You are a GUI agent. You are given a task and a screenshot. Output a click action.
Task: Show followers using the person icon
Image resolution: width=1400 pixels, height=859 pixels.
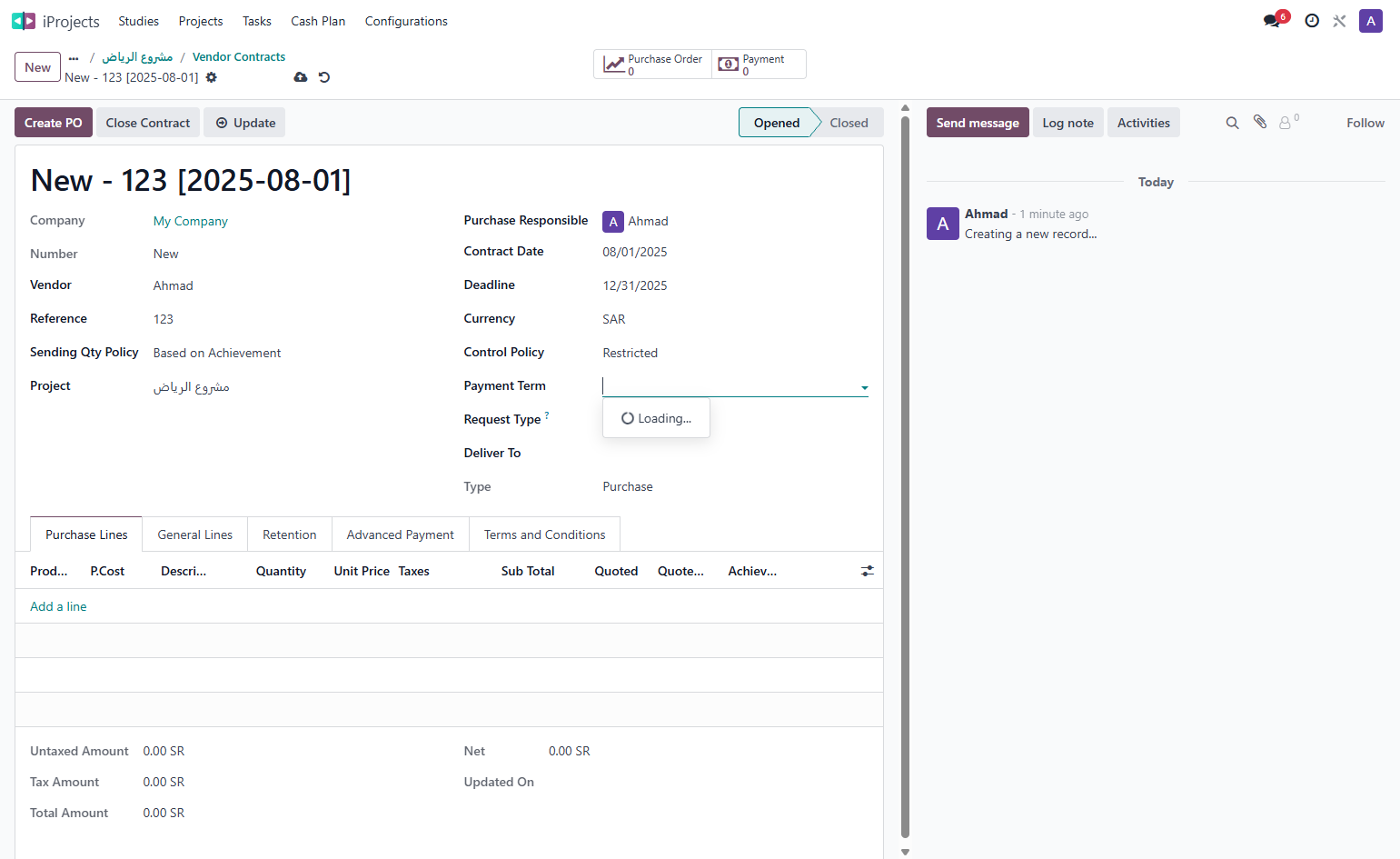tap(1286, 122)
